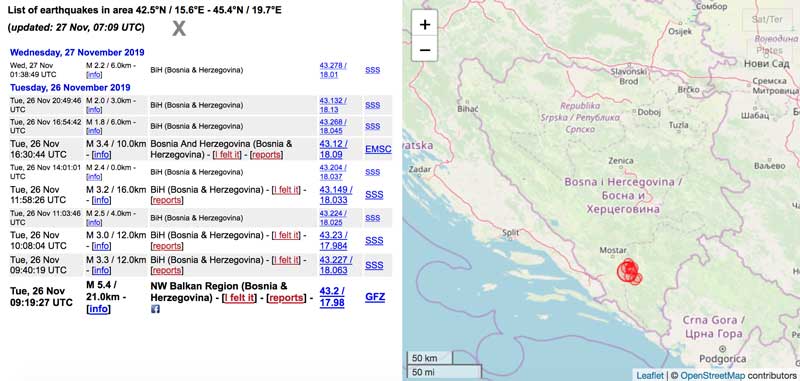The image size is (800, 381).
Task: Open coordinates 43.224 / 18.025
Action: pyautogui.click(x=333, y=218)
